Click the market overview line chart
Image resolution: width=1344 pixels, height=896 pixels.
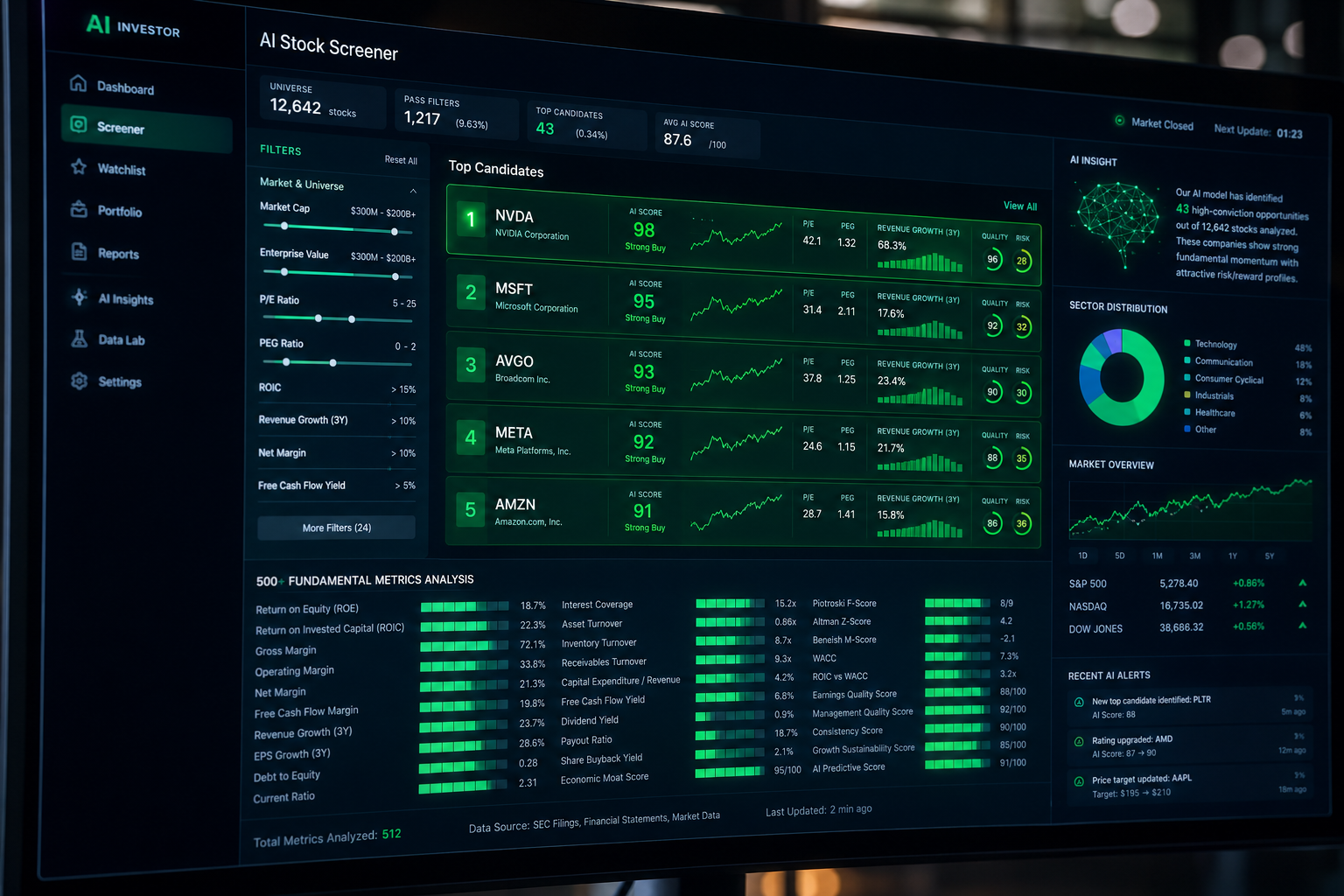click(x=1190, y=509)
